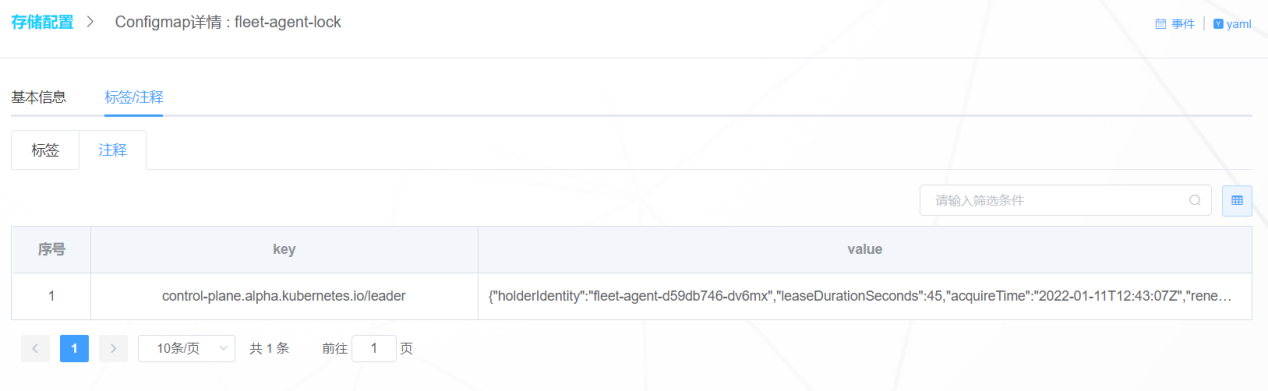Click the breadcrumb separator chevron
Screen dimensions: 1268x391
(x=90, y=22)
